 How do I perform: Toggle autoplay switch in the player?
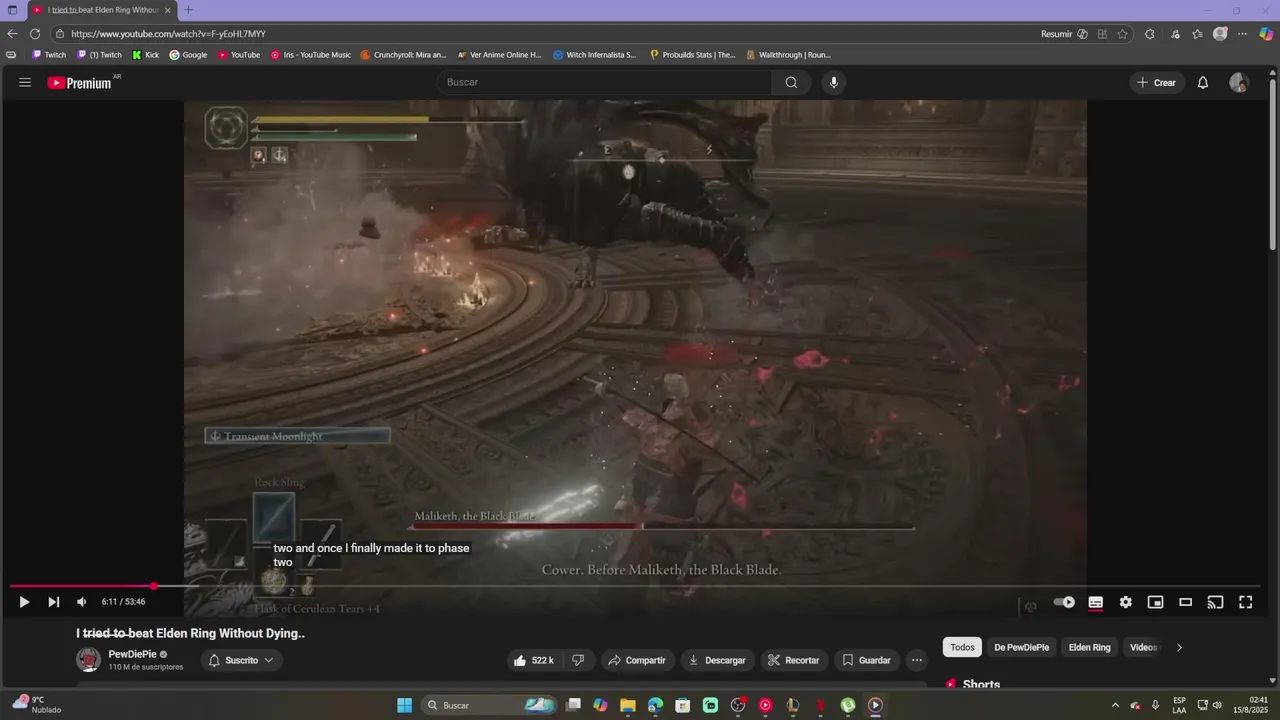pyautogui.click(x=1065, y=602)
